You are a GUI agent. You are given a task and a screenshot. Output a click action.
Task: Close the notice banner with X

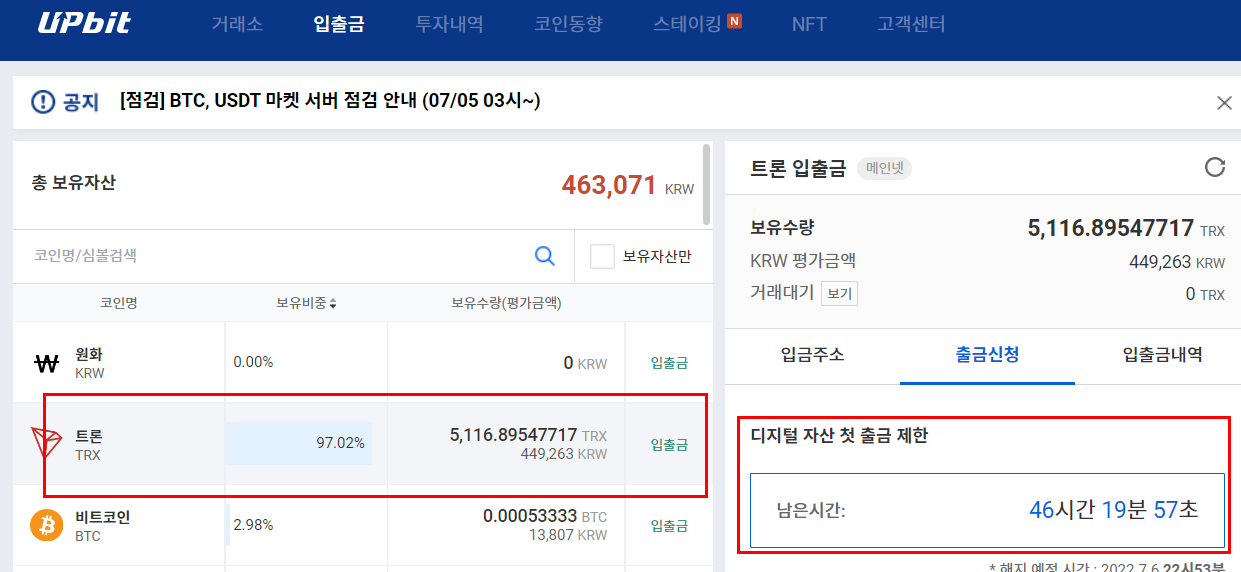tap(1224, 102)
